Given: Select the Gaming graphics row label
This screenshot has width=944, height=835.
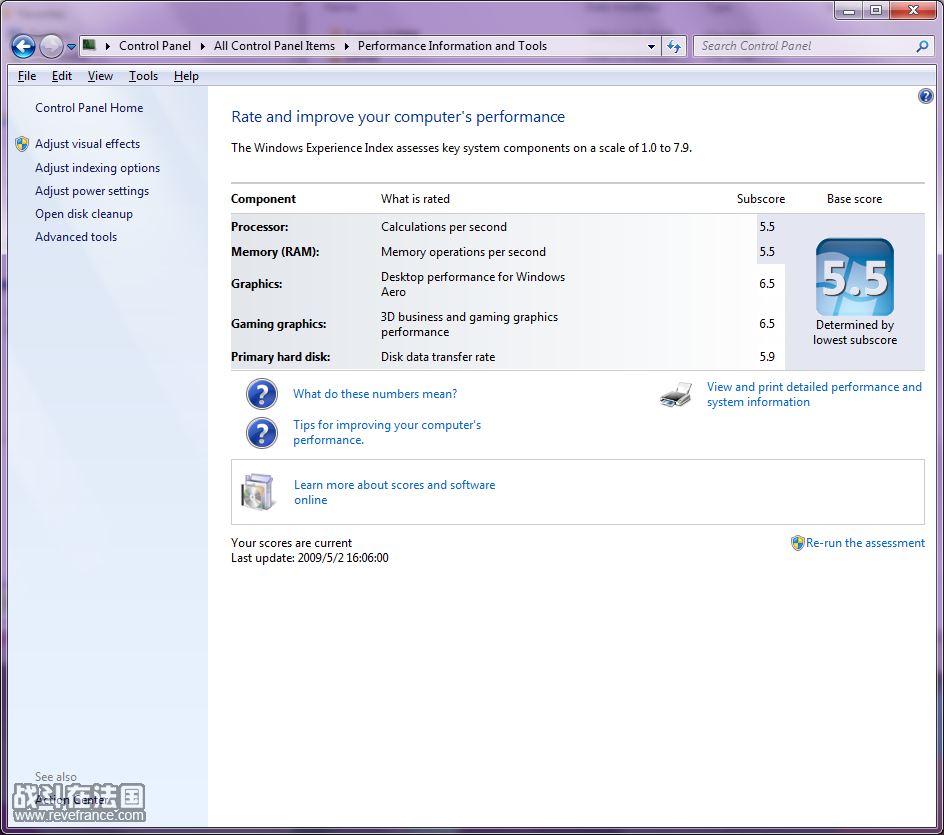Looking at the screenshot, I should (279, 324).
